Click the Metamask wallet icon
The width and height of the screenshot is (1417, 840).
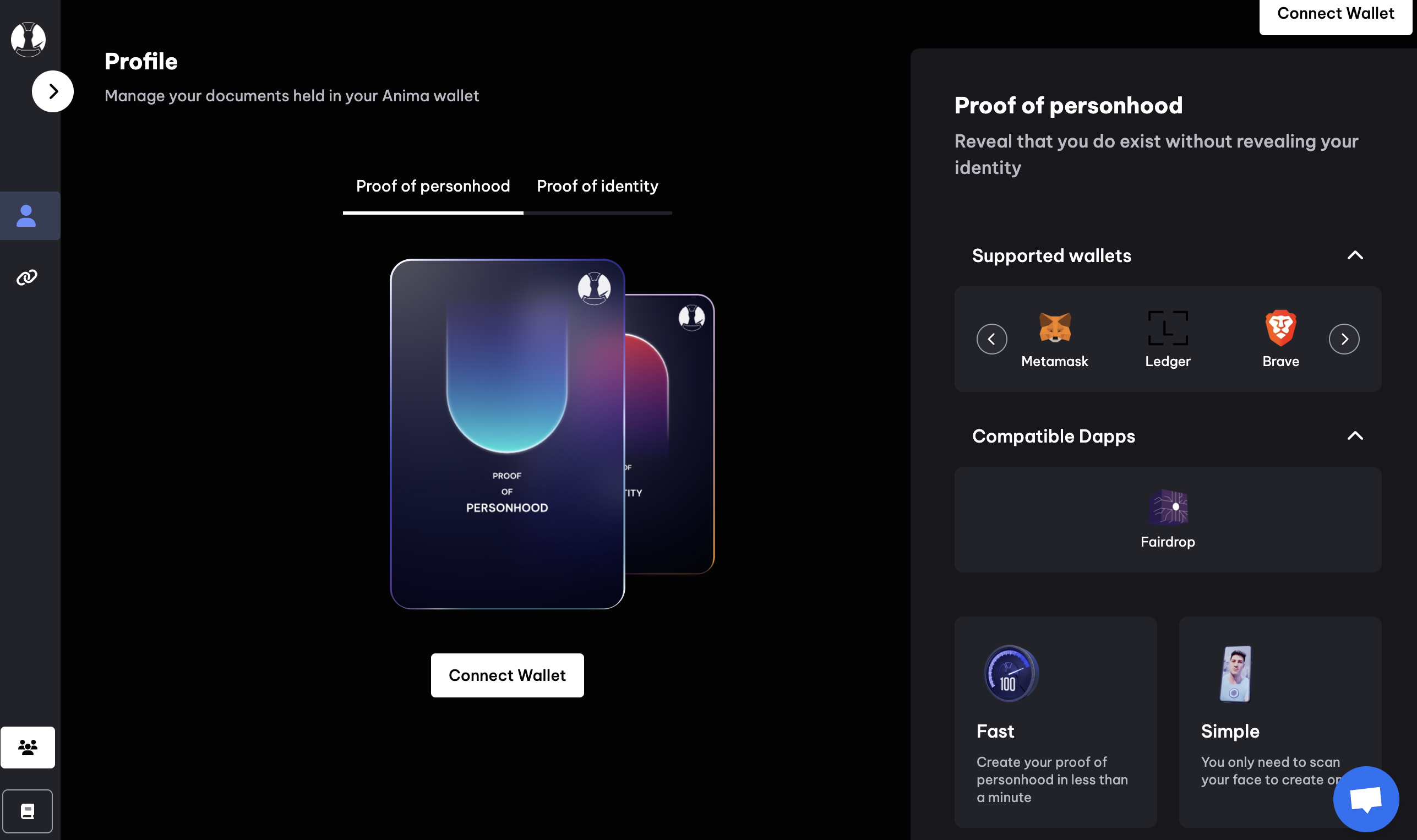tap(1055, 327)
